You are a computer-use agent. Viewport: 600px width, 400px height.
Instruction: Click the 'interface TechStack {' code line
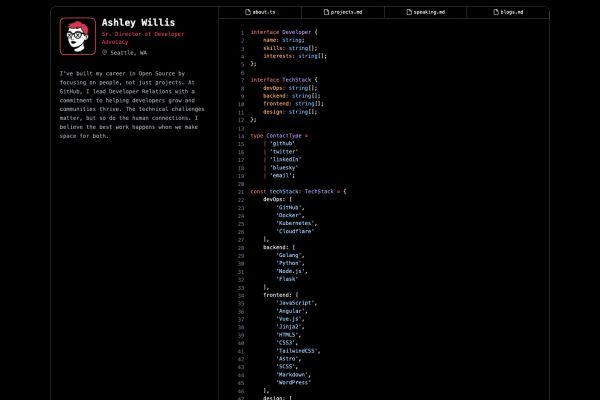(x=284, y=80)
